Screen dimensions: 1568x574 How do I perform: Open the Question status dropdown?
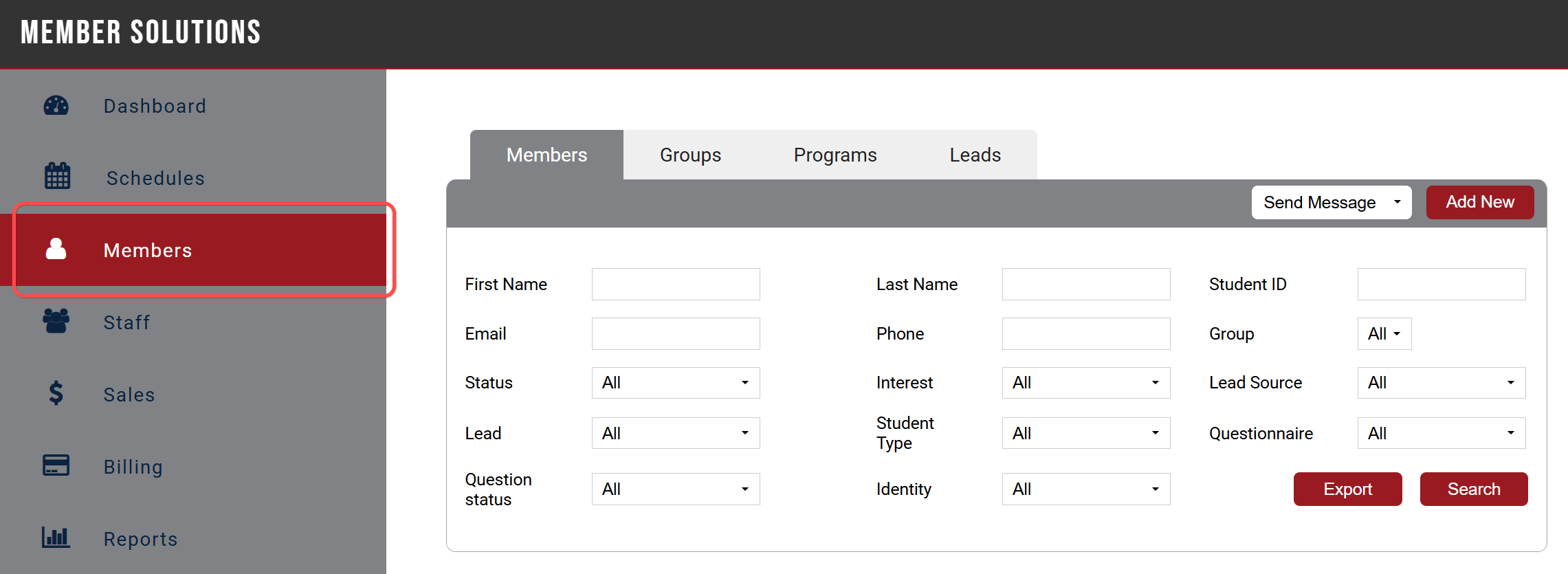point(676,489)
